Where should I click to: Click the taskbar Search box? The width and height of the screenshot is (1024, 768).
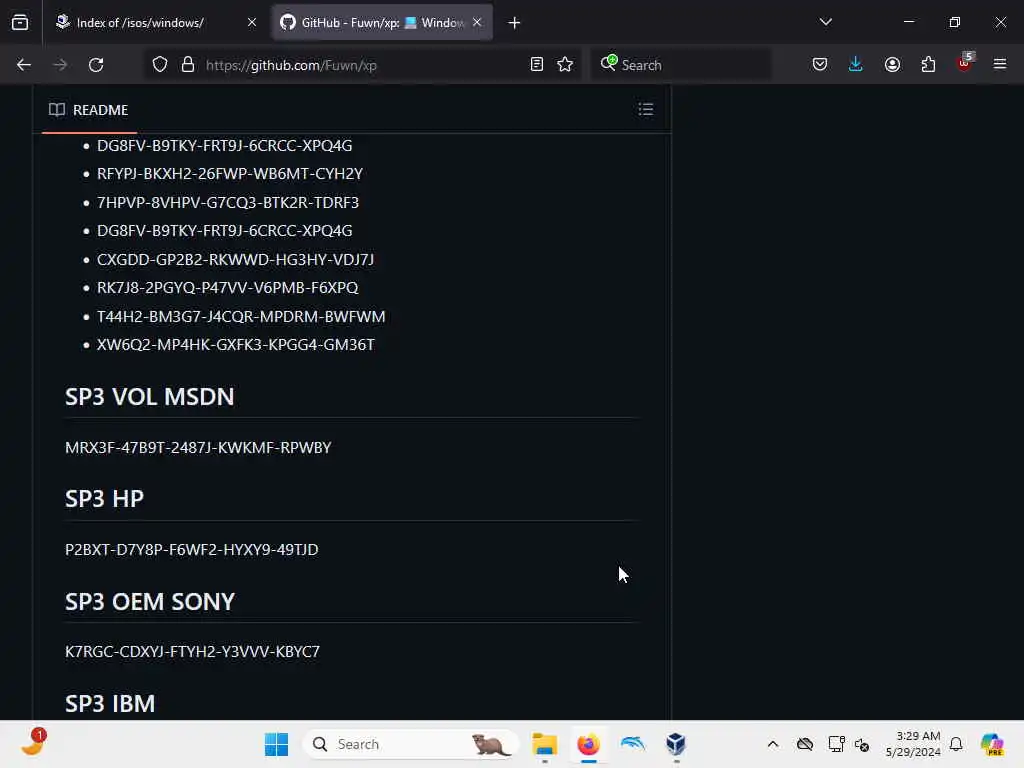point(411,744)
